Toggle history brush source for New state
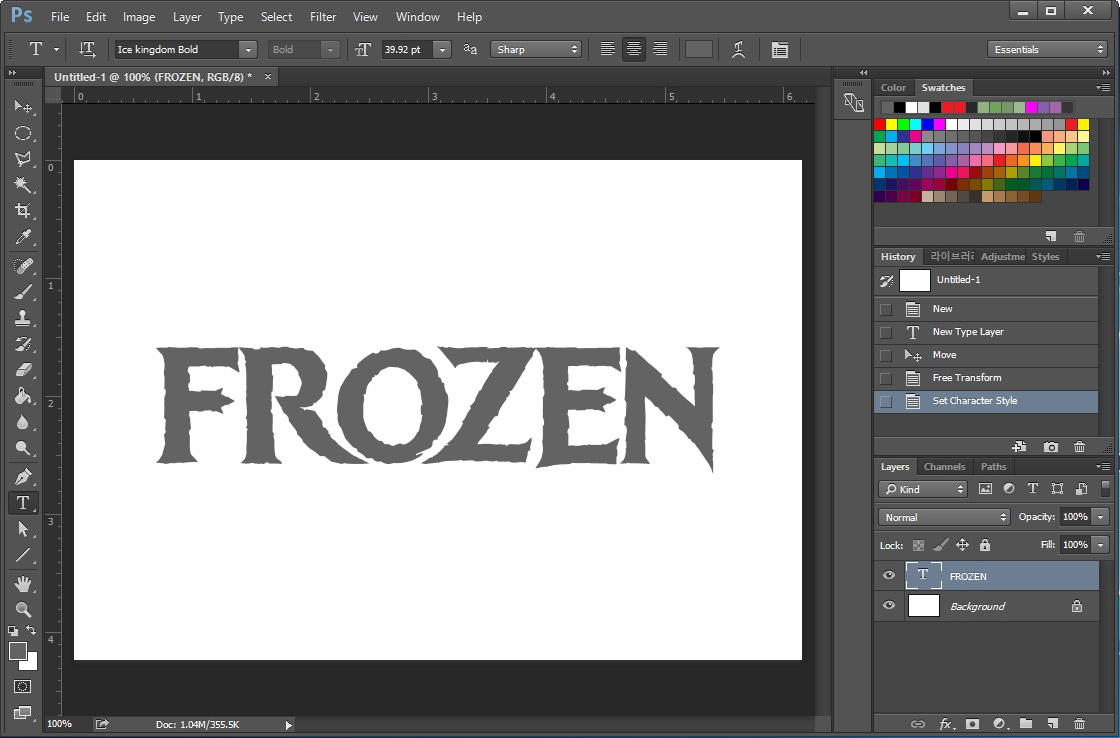This screenshot has height=738, width=1120. (886, 309)
